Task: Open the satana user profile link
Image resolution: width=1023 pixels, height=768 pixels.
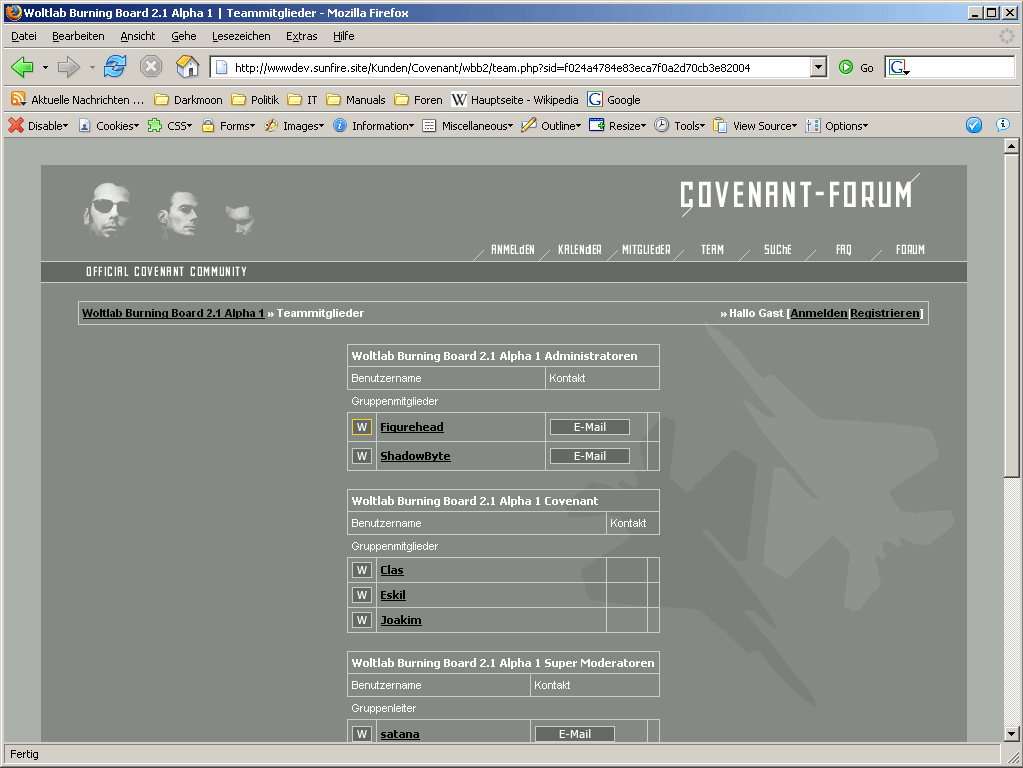Action: (x=400, y=734)
